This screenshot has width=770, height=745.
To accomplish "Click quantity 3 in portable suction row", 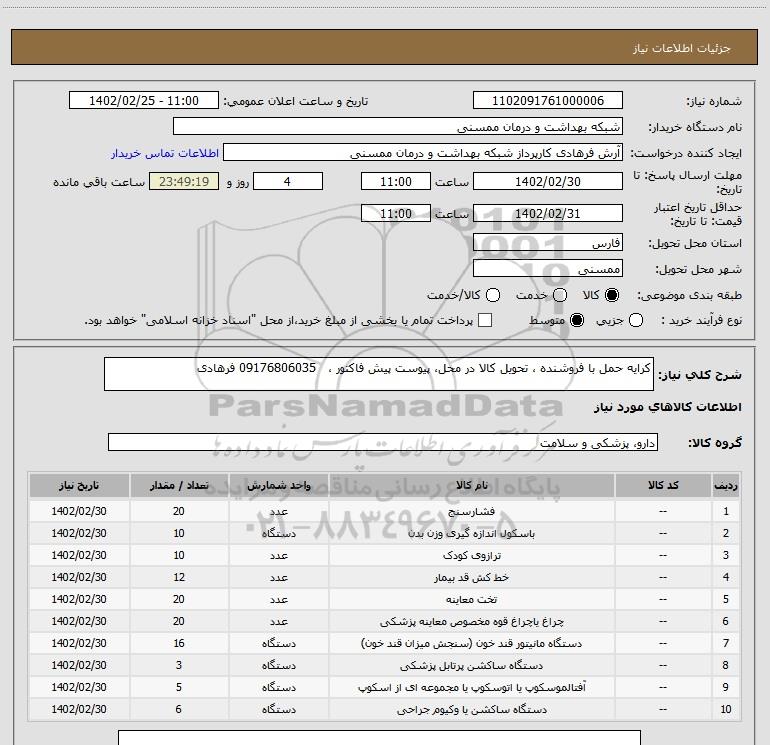I will 179,665.
